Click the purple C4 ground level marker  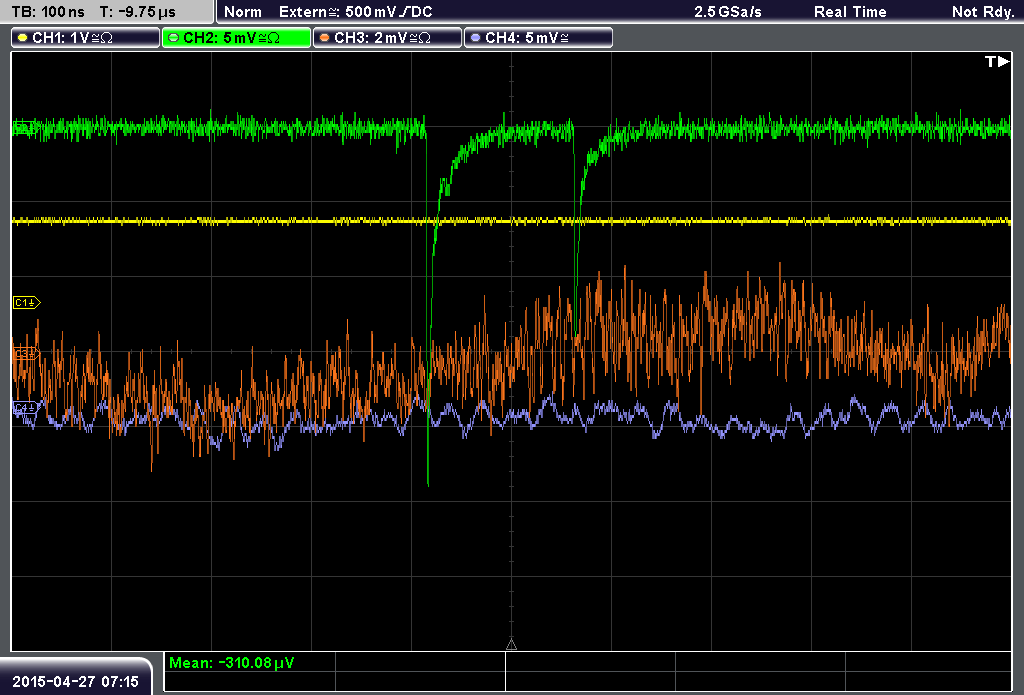tap(26, 408)
